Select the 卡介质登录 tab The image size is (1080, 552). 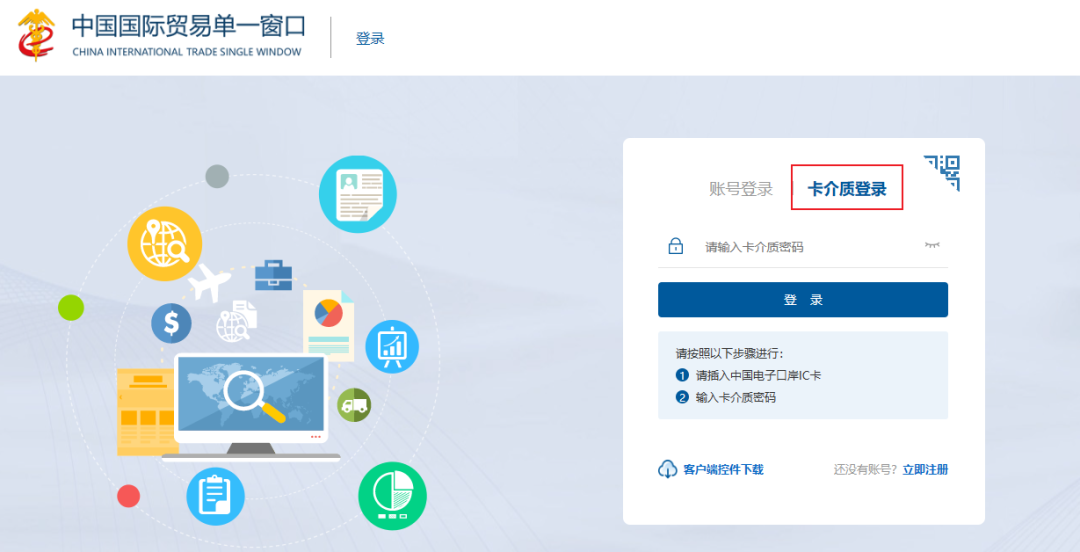[847, 189]
